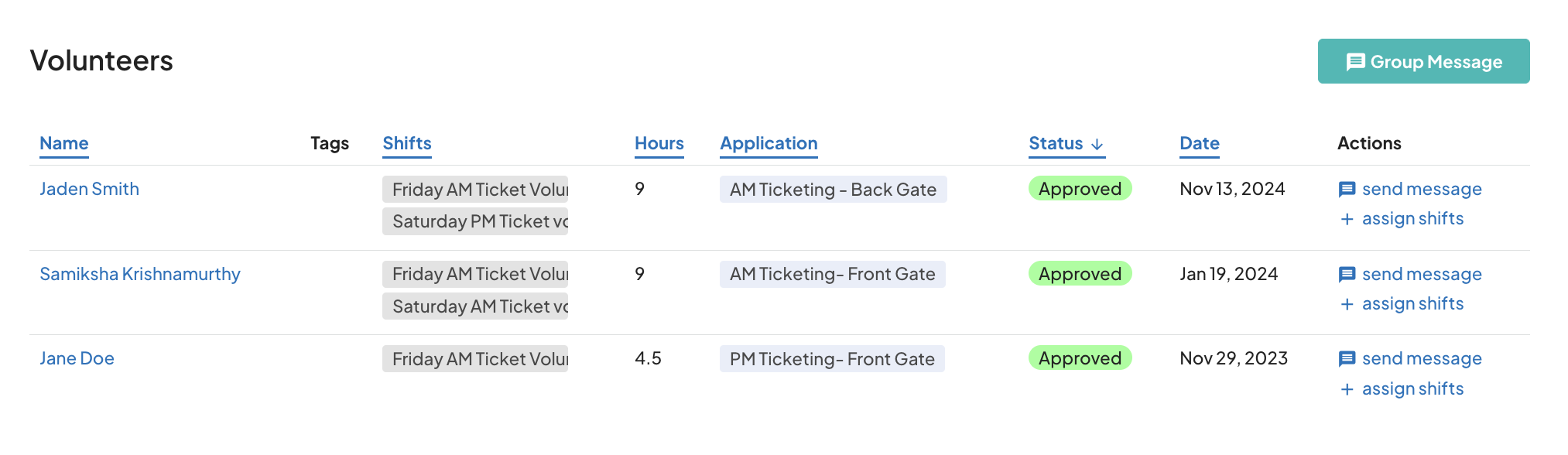1568x455 pixels.
Task: Click the AM Ticketing - Back Gate application tag
Action: [x=832, y=190]
